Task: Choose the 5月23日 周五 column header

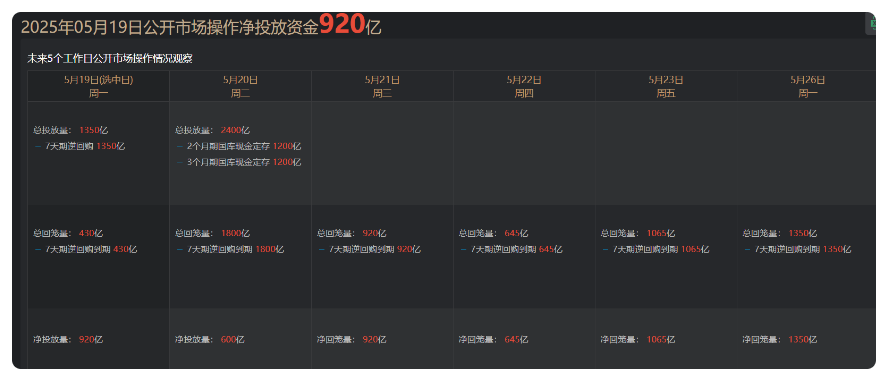Action: click(666, 86)
